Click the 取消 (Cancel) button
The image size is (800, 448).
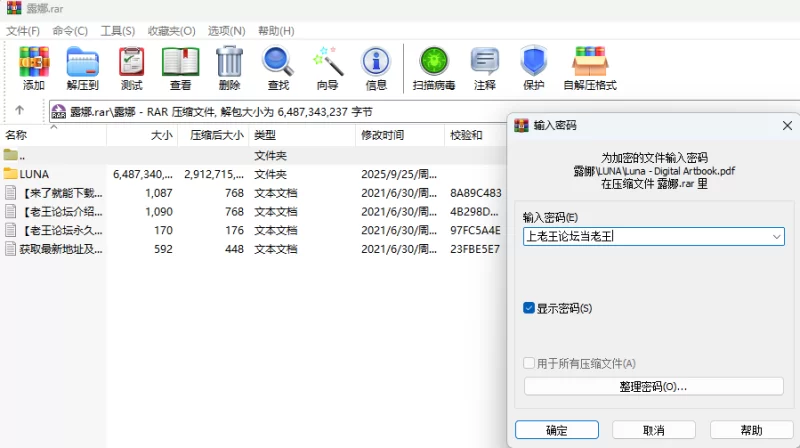click(x=654, y=430)
